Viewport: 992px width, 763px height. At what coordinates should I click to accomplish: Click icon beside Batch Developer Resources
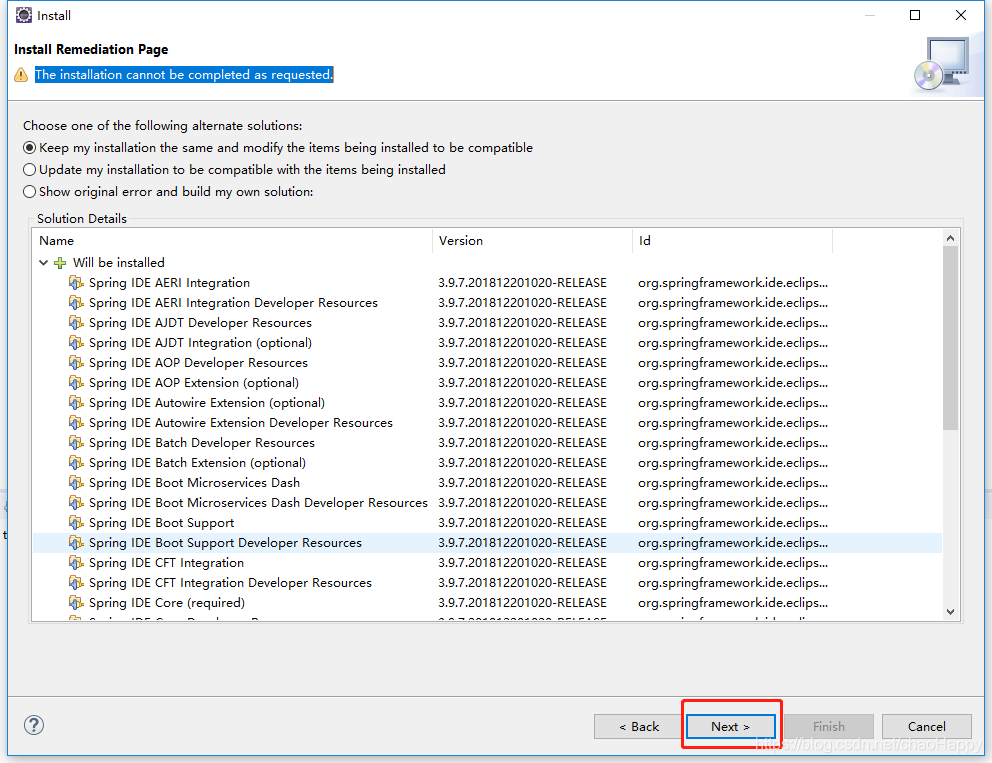coord(76,443)
